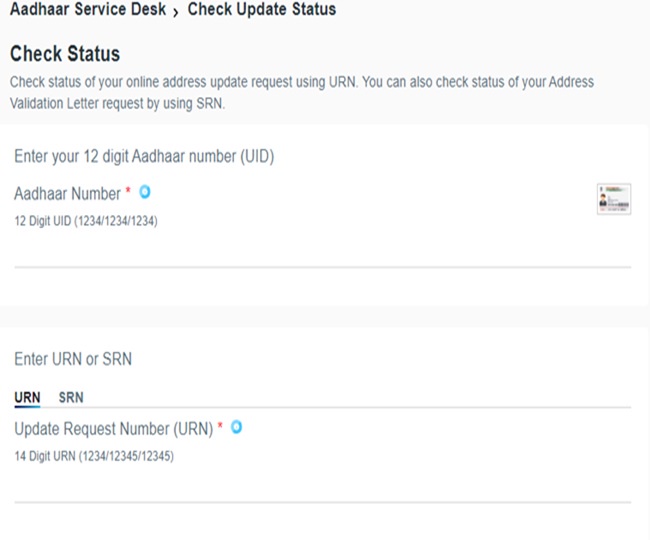Go back to Aadhaar Service Desk breadcrumb
The width and height of the screenshot is (650, 540).
[x=88, y=10]
